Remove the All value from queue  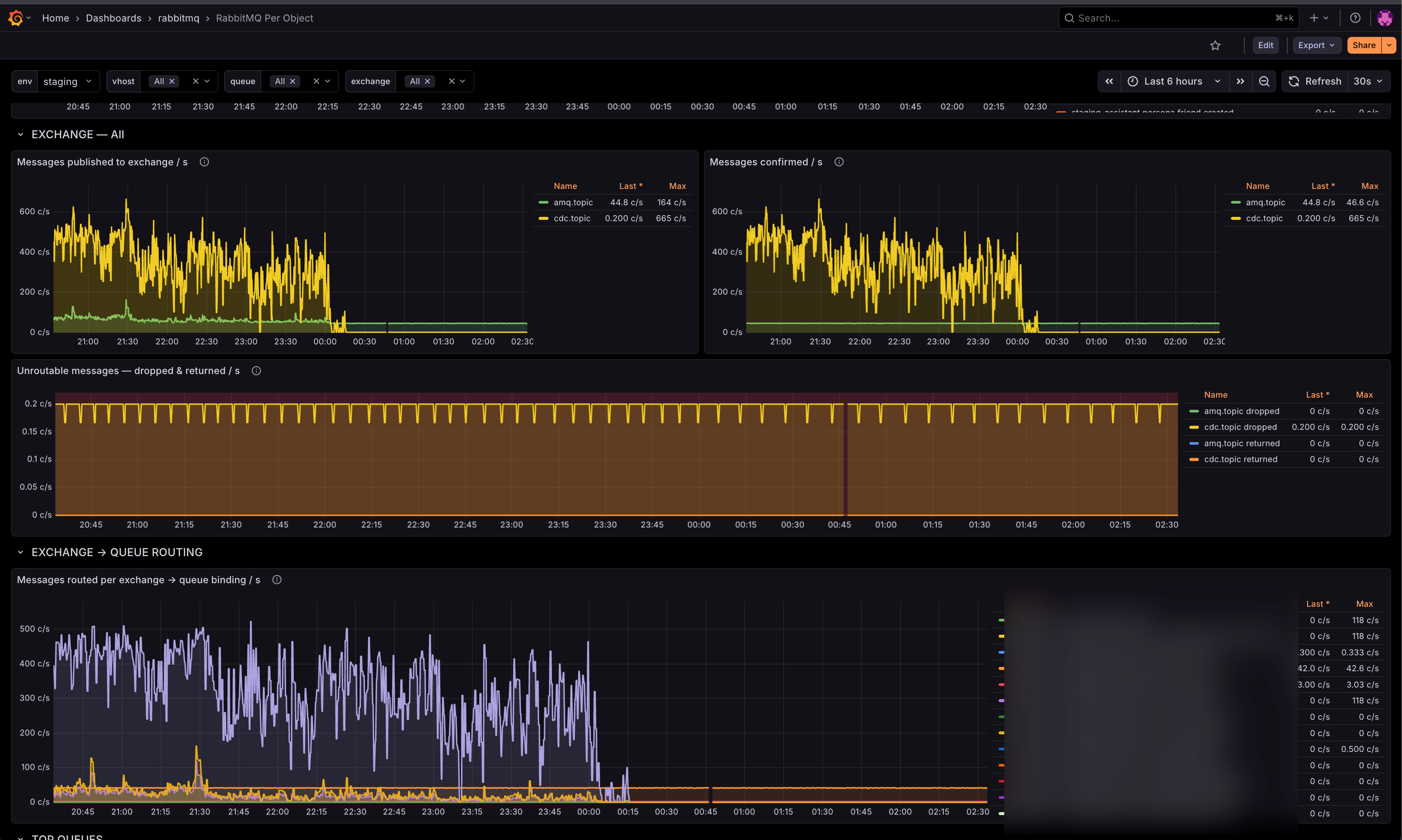[x=293, y=82]
